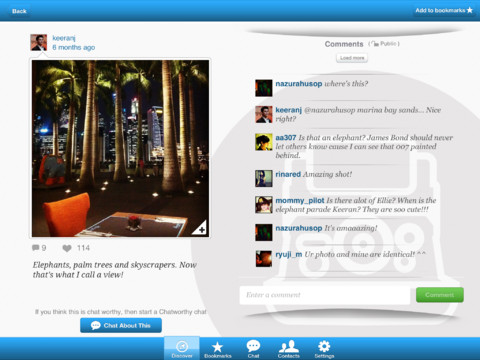480x360 pixels.
Task: Open keeranj profile name above photo
Action: click(x=64, y=38)
